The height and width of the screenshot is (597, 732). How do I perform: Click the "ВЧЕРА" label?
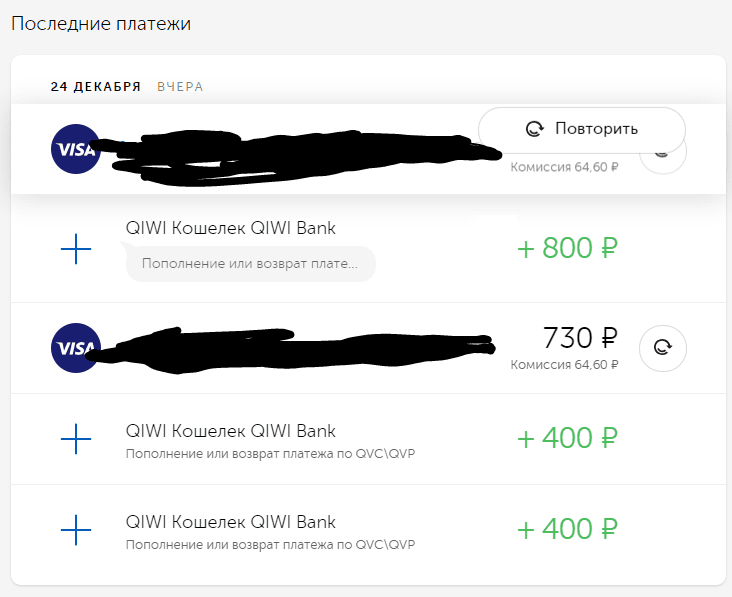point(180,87)
